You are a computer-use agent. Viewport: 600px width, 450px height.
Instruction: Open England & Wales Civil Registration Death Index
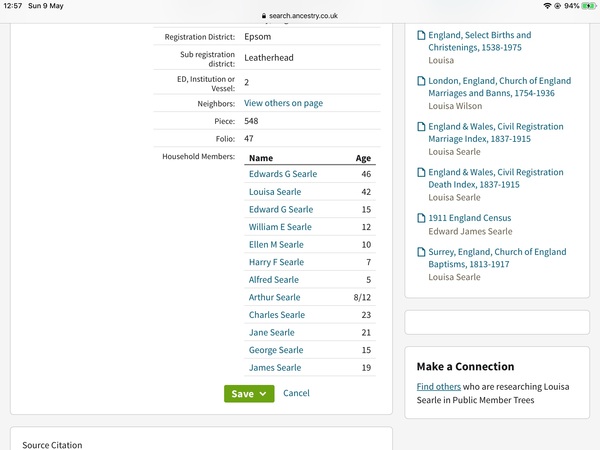click(x=496, y=179)
